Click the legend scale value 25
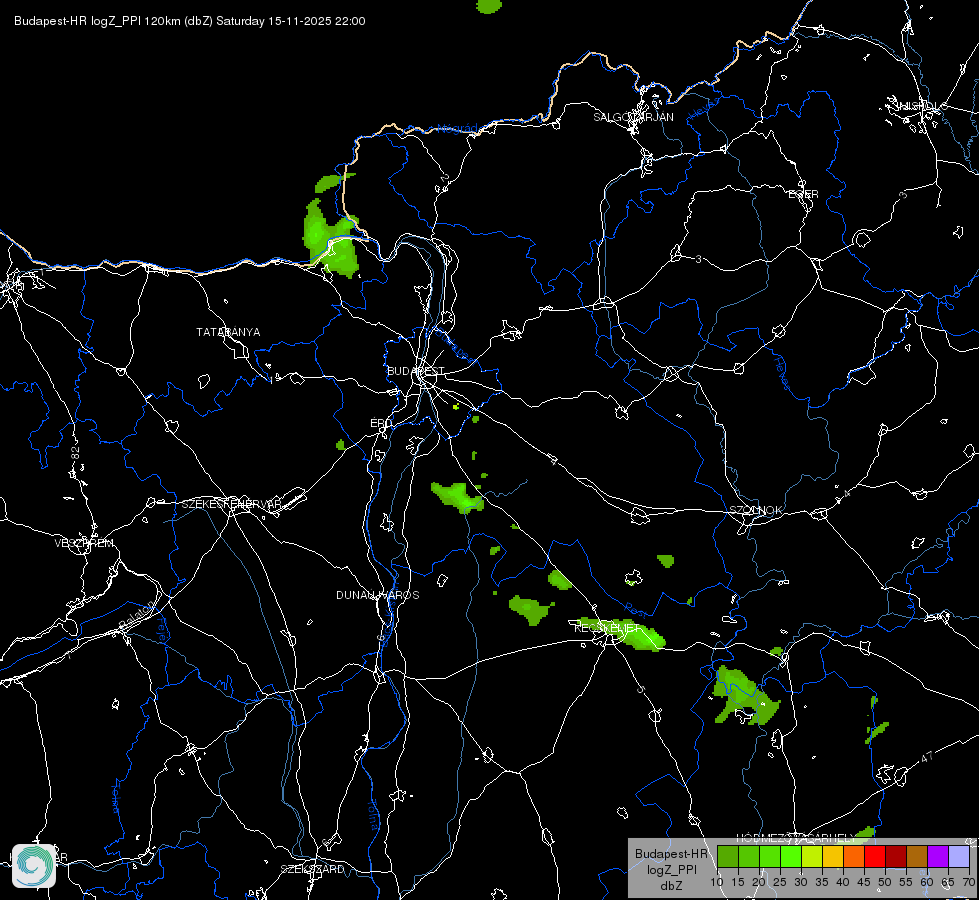The height and width of the screenshot is (900, 979). [780, 883]
